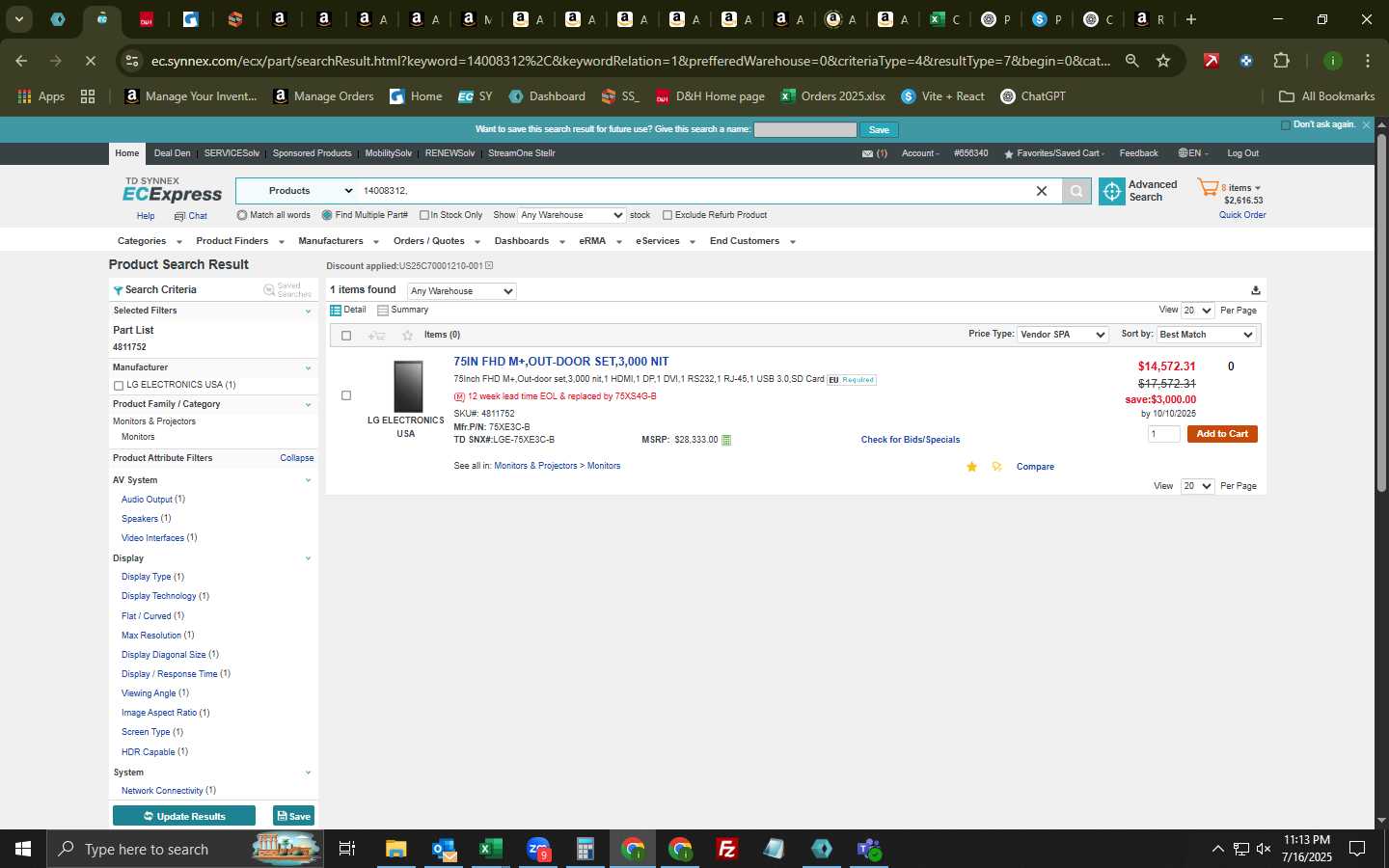Open top View per page dropdown
This screenshot has height=868, width=1389.
(x=1198, y=311)
